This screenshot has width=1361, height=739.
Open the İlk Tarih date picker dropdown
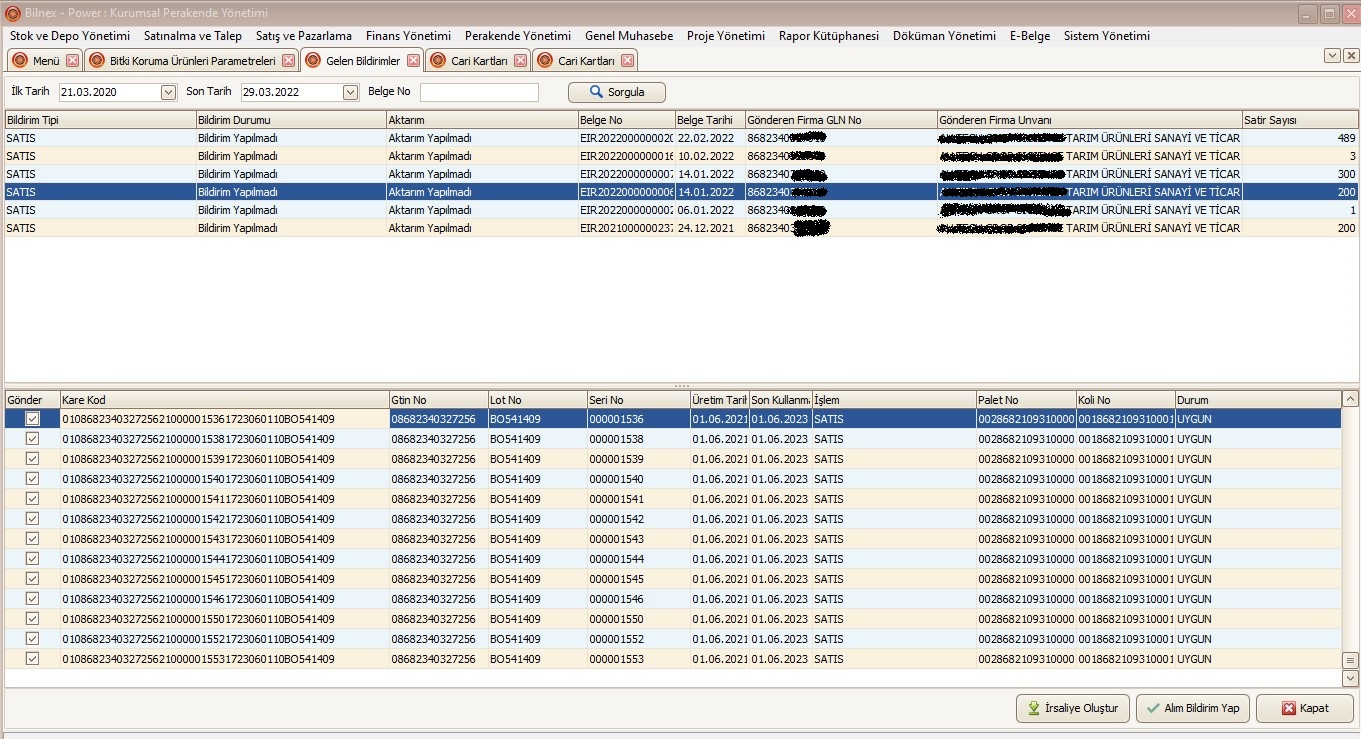click(168, 92)
